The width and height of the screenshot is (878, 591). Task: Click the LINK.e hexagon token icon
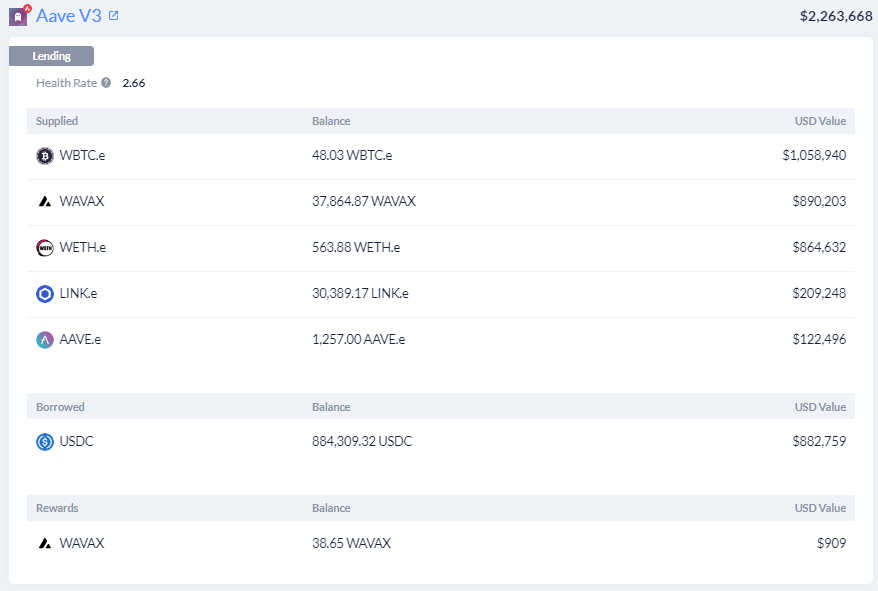click(45, 294)
